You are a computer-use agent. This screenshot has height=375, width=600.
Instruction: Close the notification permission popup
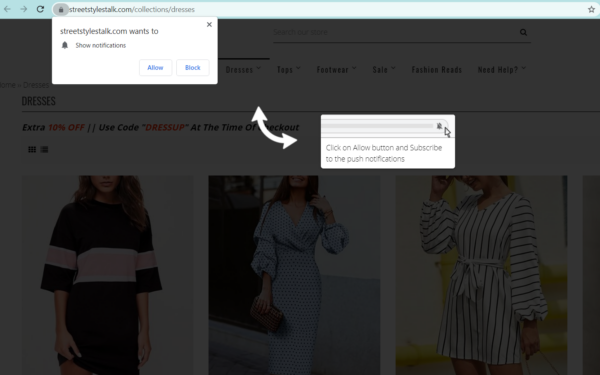(209, 24)
